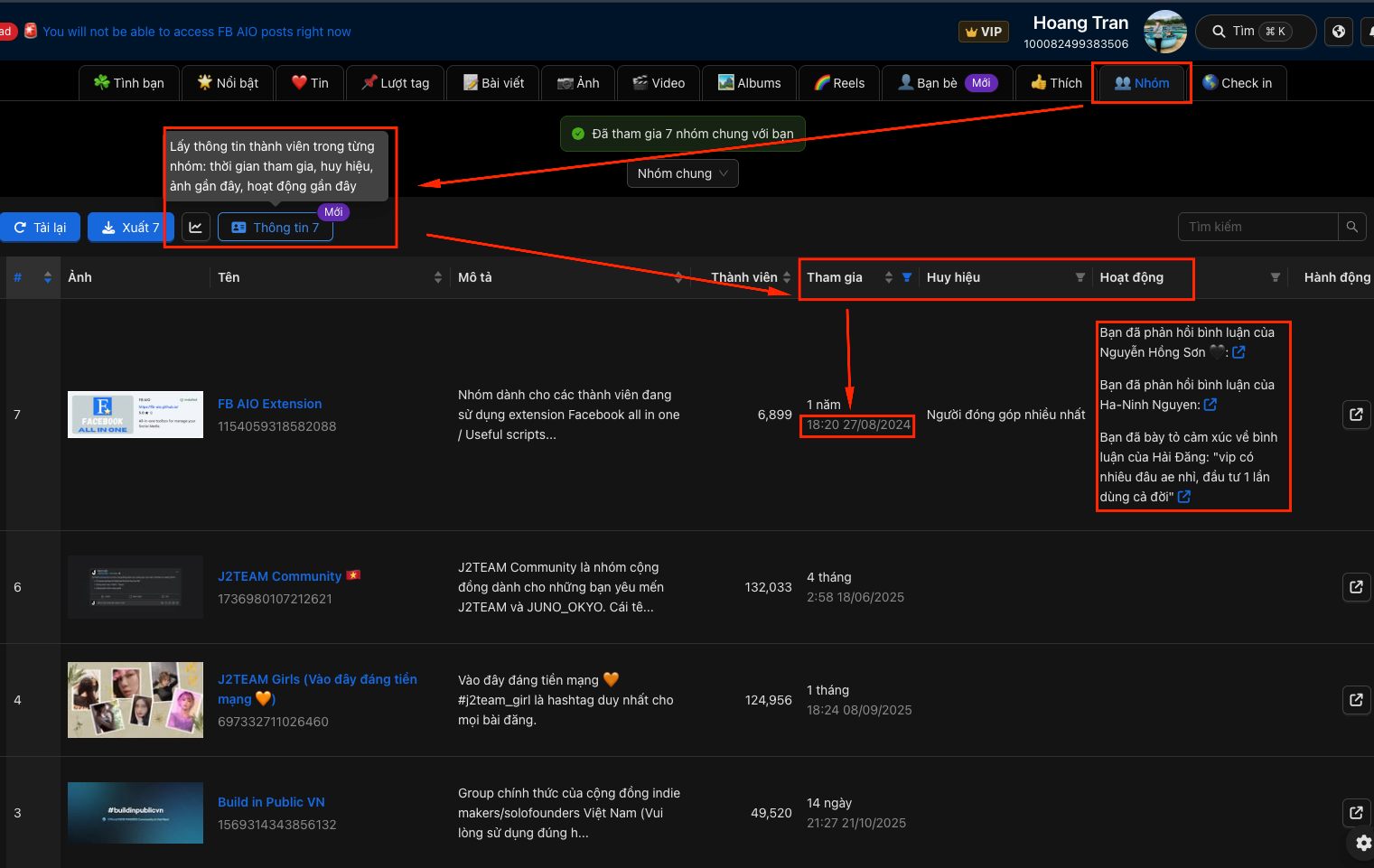Sort the Tên column
The width and height of the screenshot is (1374, 868).
(x=438, y=277)
